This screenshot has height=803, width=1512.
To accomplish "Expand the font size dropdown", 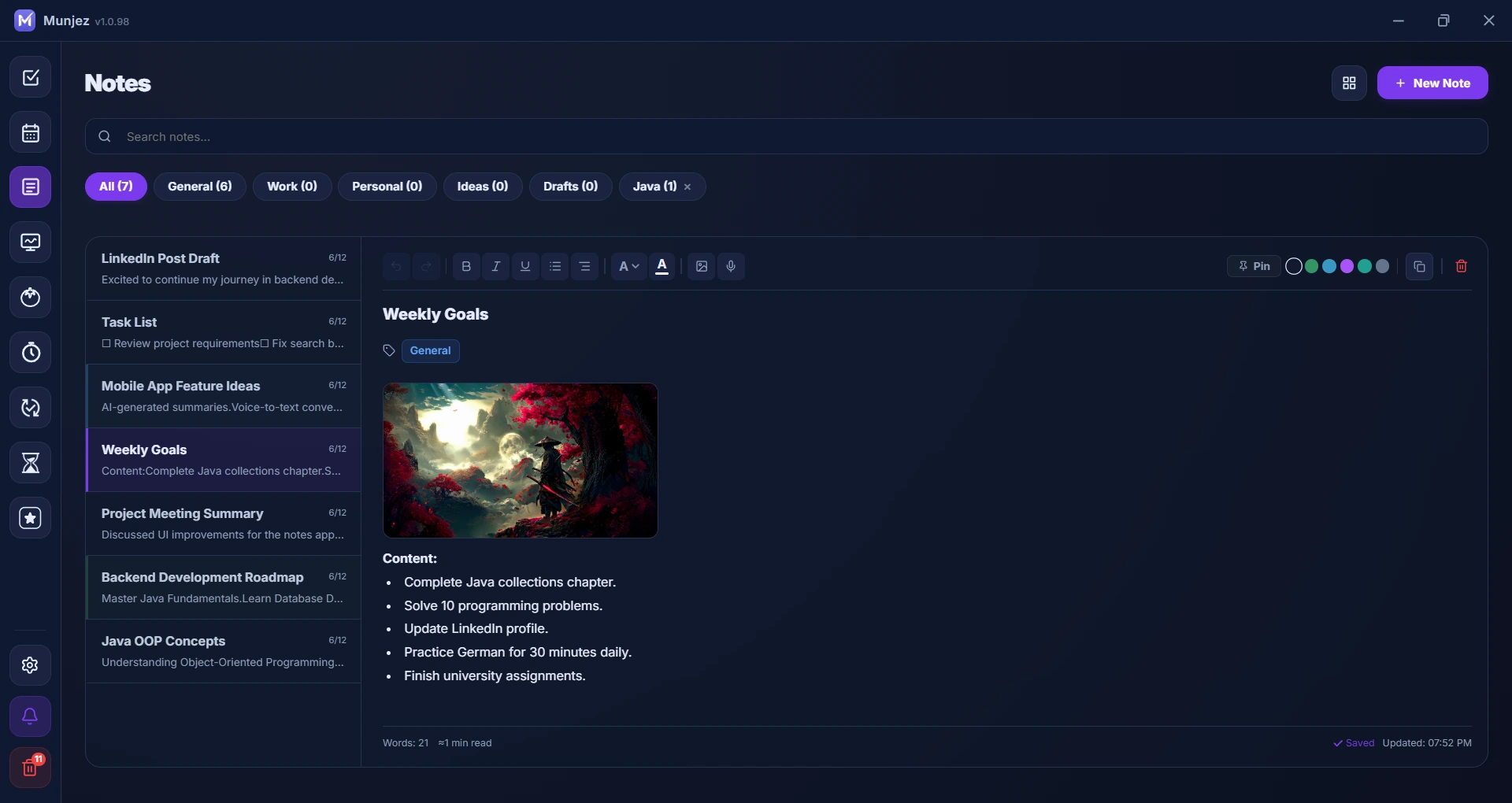I will (628, 266).
